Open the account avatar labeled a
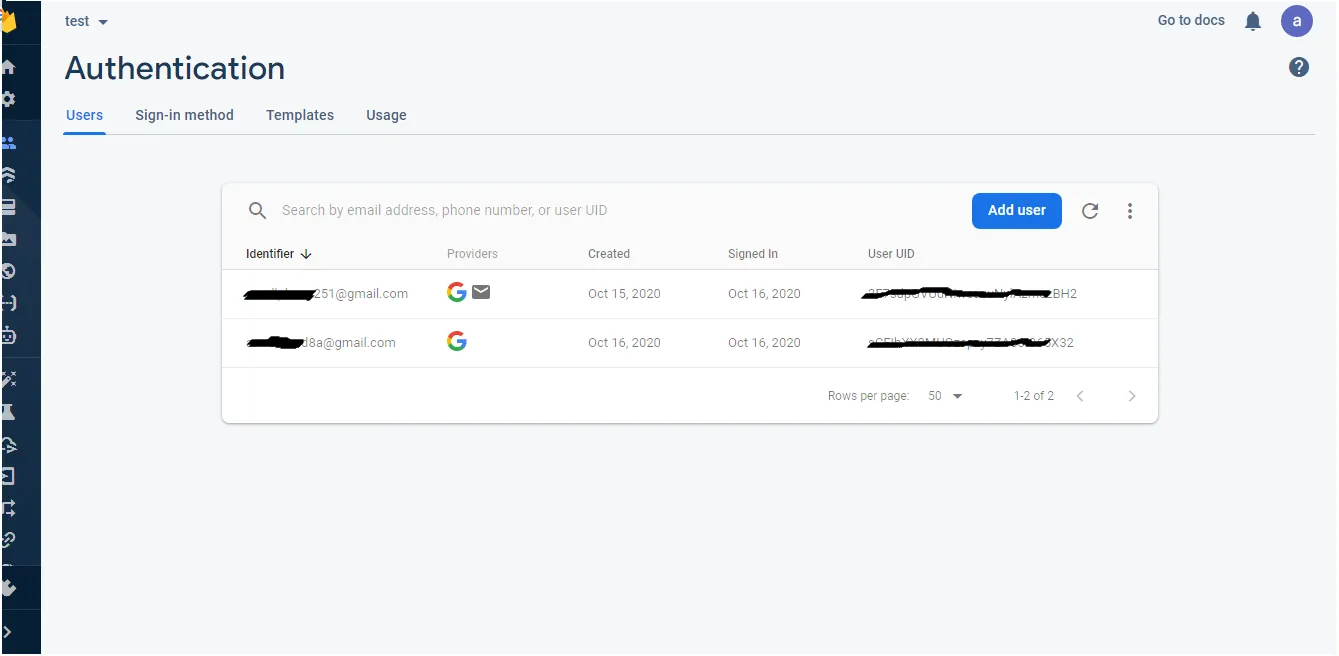 click(x=1297, y=20)
